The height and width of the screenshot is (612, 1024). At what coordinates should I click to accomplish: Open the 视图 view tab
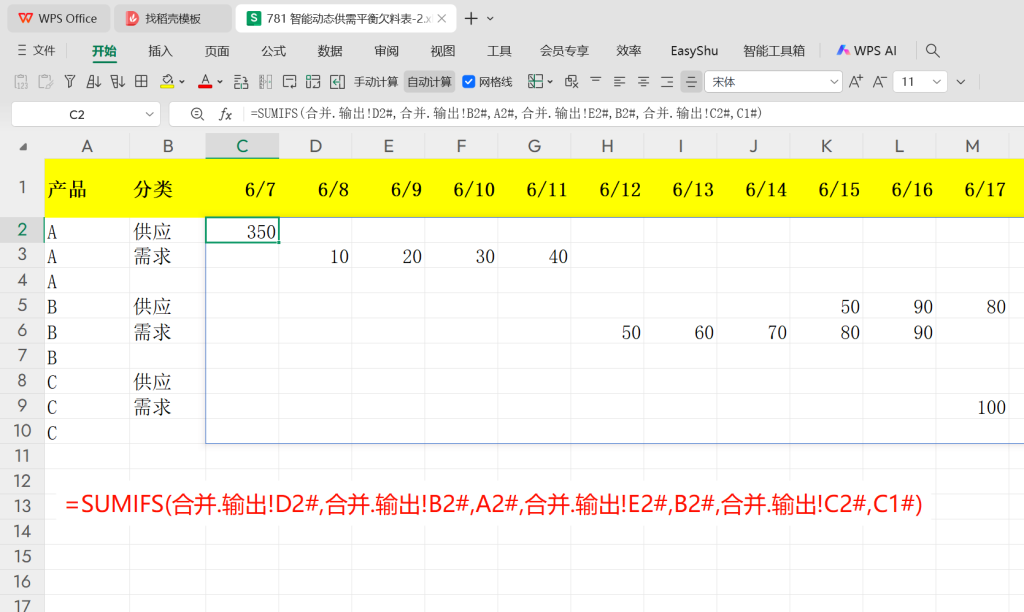click(443, 51)
